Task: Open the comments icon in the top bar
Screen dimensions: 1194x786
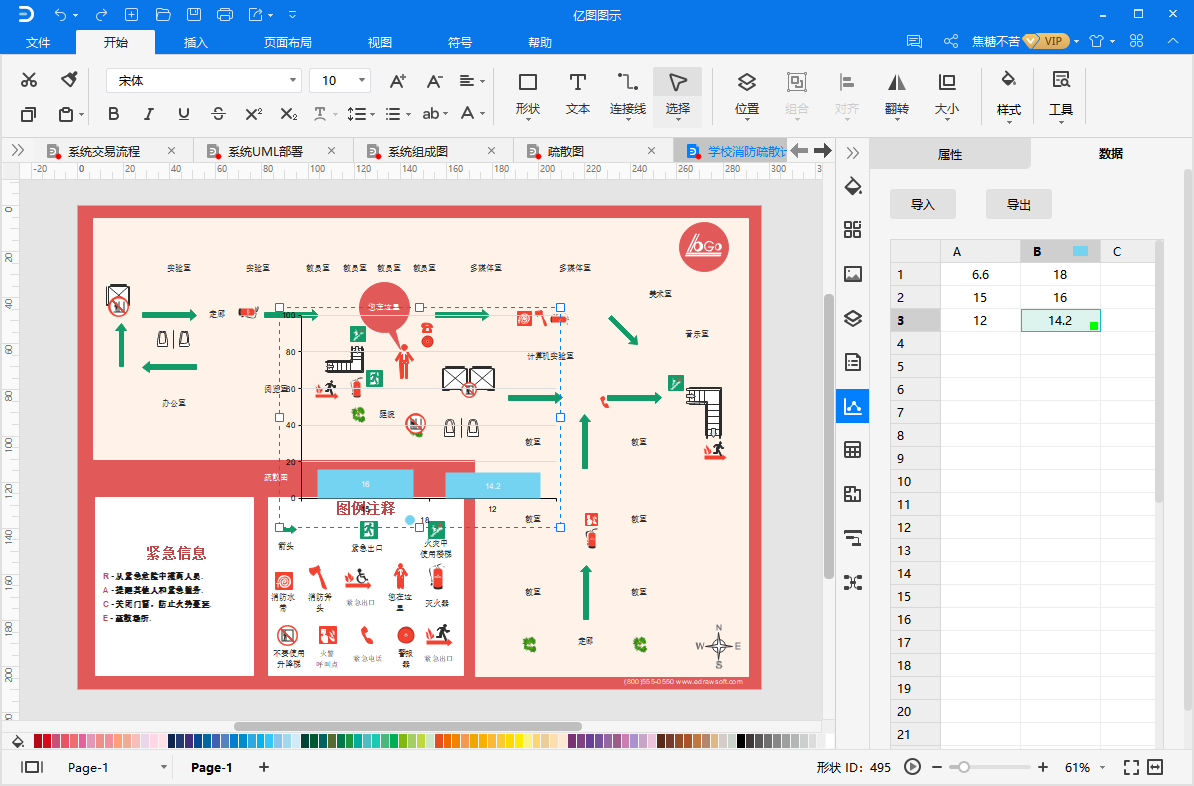Action: pos(915,41)
